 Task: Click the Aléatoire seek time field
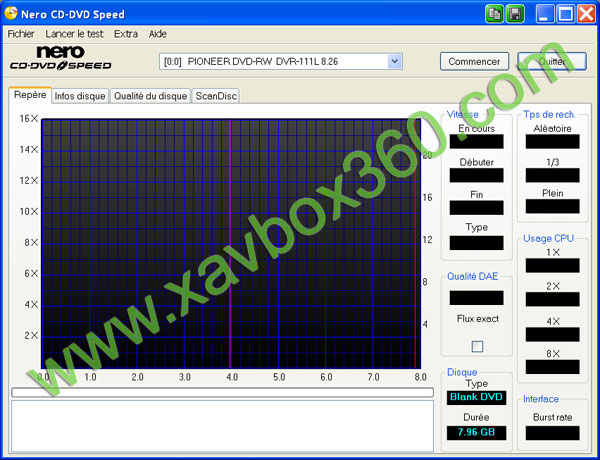(x=553, y=142)
